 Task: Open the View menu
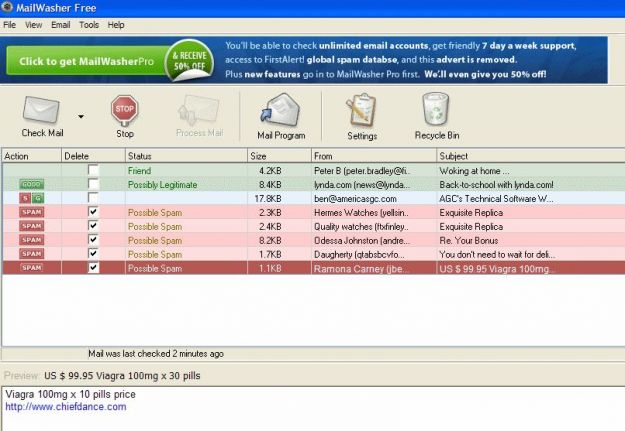[x=33, y=25]
